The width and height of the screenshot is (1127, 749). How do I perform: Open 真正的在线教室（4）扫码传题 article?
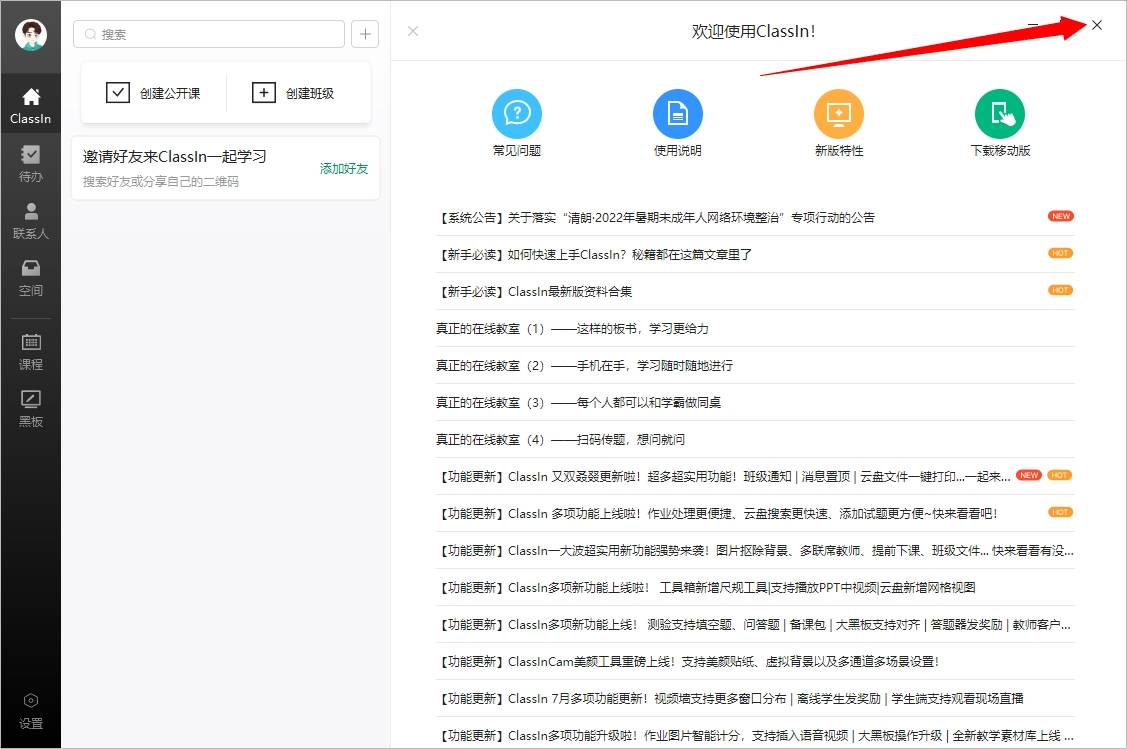pyautogui.click(x=755, y=439)
